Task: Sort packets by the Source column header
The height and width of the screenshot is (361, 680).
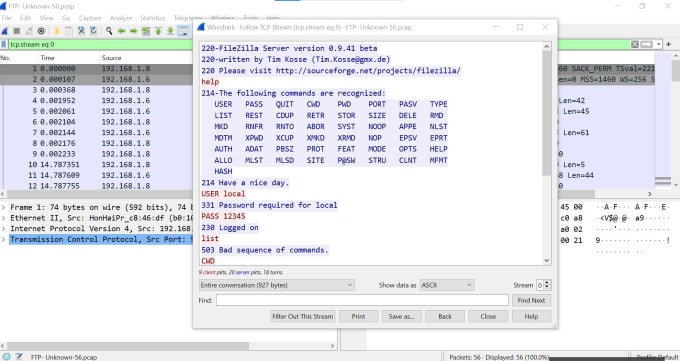Action: (x=111, y=58)
